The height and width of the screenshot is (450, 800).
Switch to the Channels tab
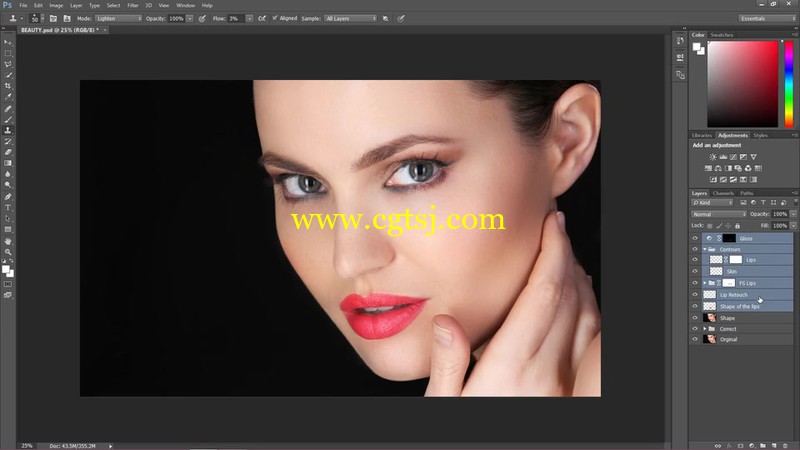coord(723,193)
